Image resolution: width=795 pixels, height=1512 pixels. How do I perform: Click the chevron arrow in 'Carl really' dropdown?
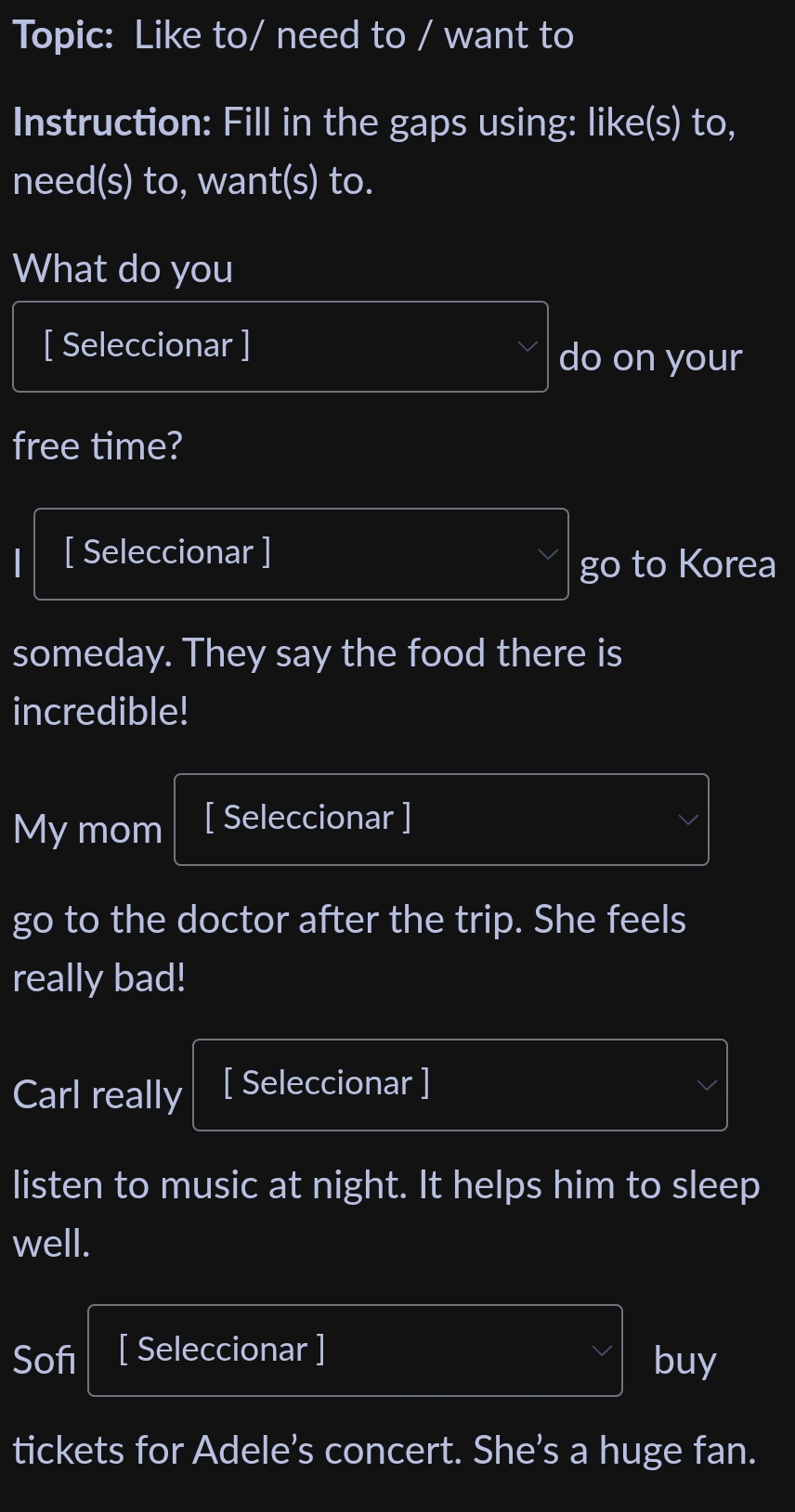(707, 1085)
